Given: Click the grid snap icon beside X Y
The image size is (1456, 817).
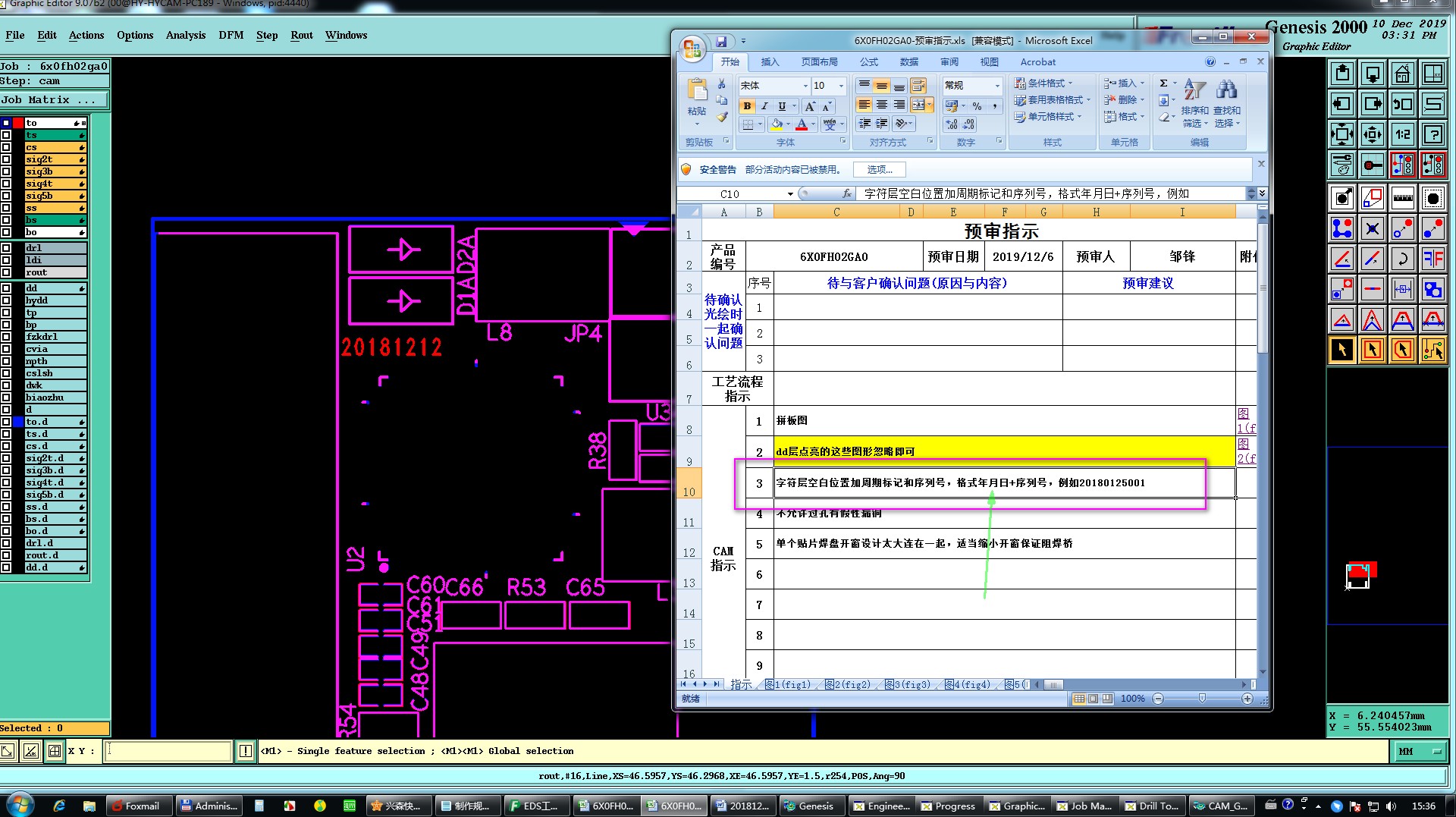Looking at the screenshot, I should [x=55, y=751].
